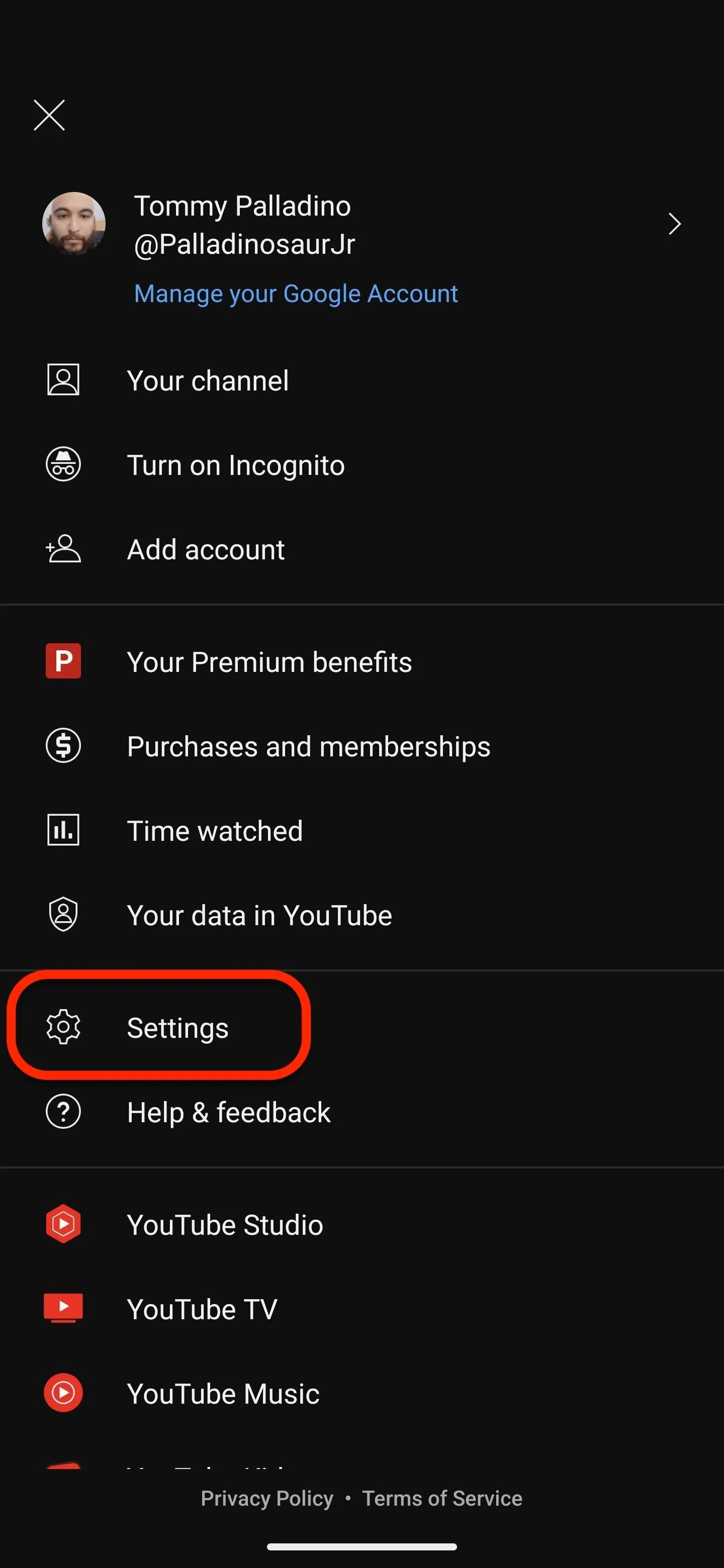Expand account switcher via chevron arrow

[674, 224]
